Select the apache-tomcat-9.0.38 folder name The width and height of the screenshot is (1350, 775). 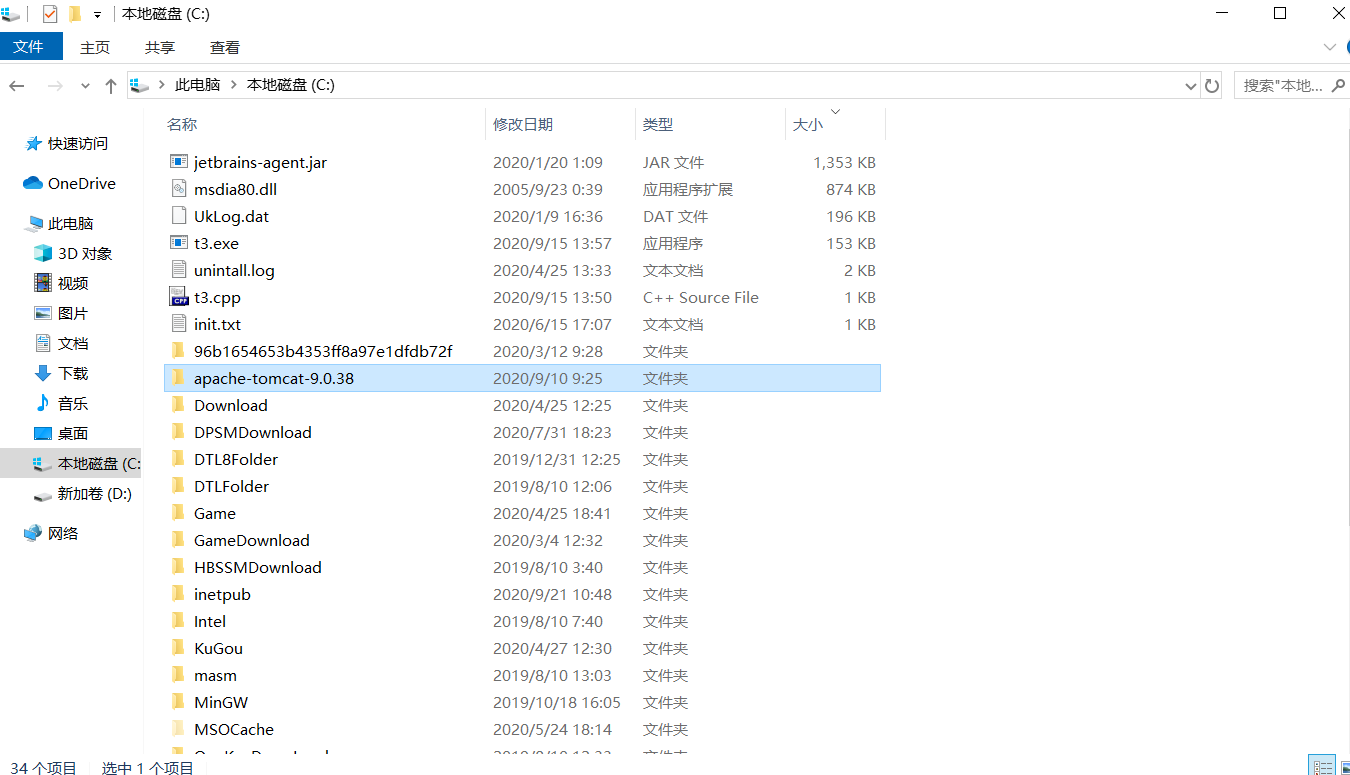[x=274, y=378]
